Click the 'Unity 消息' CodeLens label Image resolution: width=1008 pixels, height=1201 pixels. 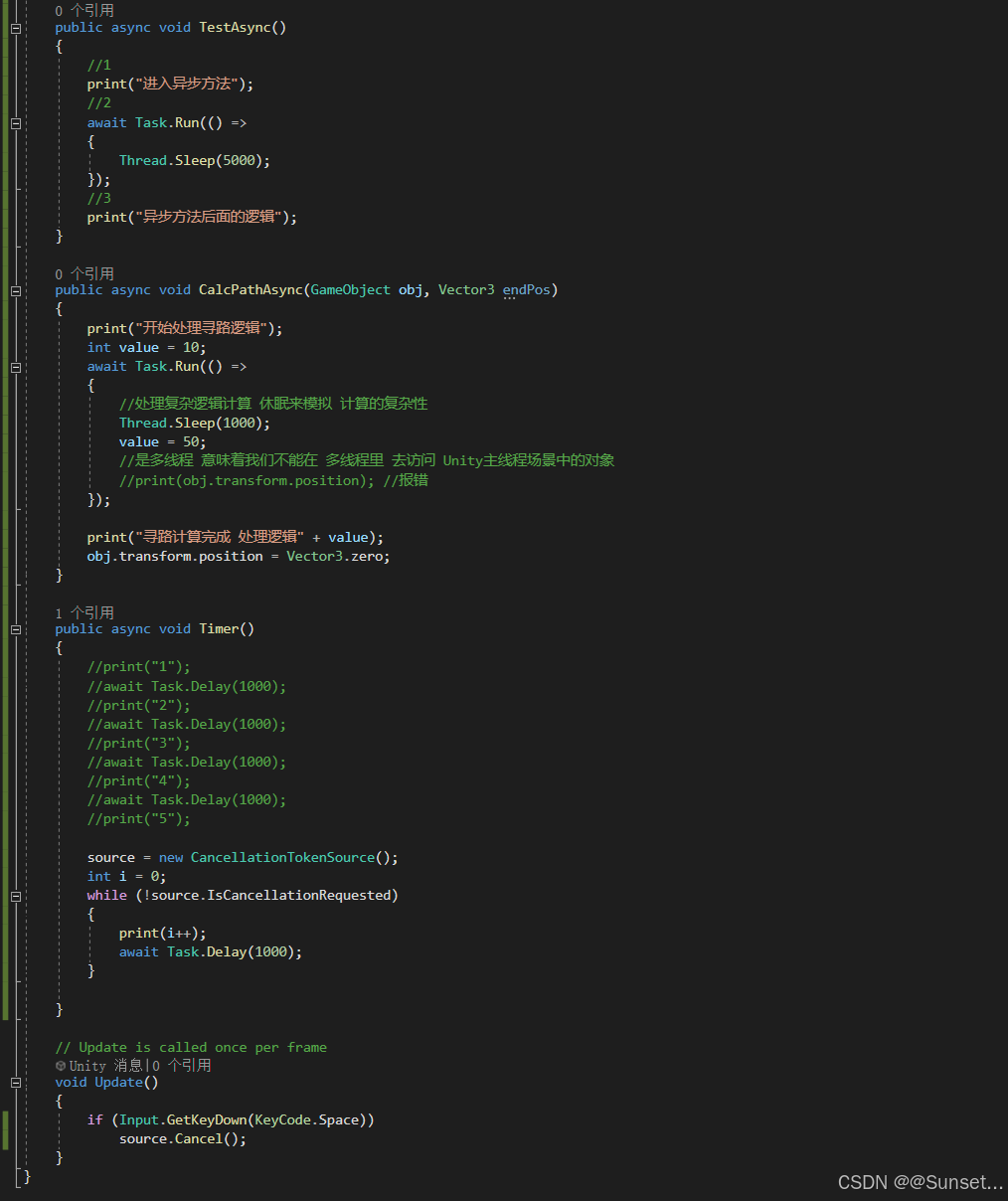(x=105, y=1066)
